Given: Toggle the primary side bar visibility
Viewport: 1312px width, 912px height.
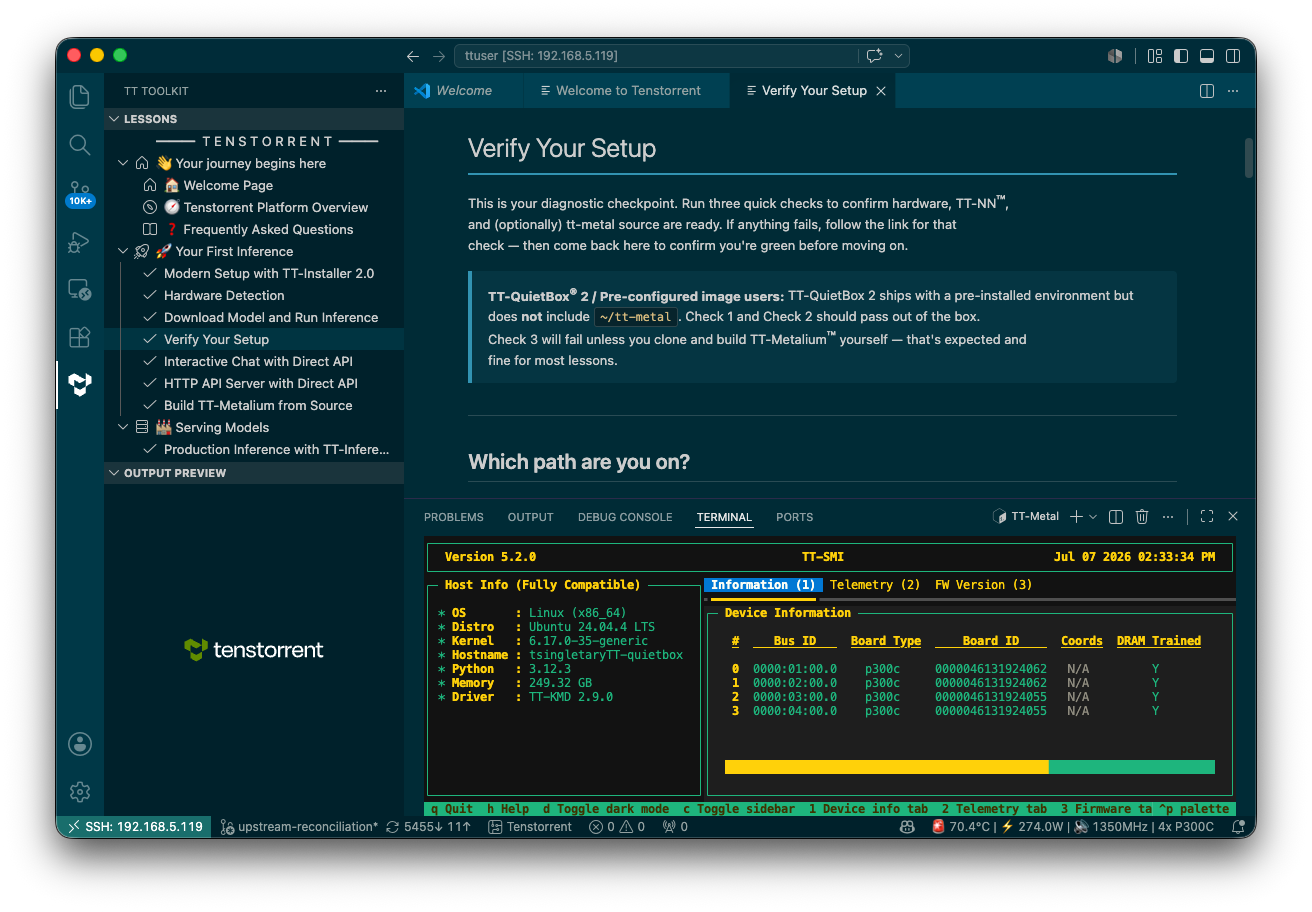Looking at the screenshot, I should click(1181, 56).
